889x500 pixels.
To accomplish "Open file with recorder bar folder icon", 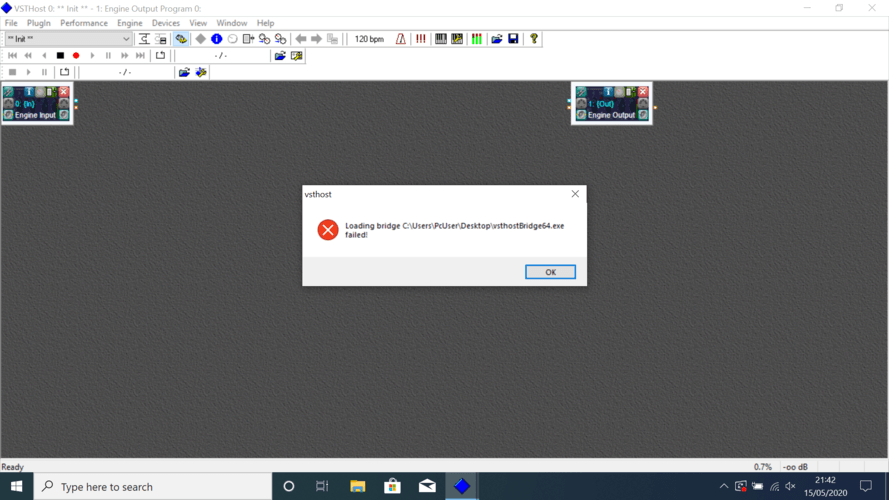I will [x=184, y=72].
